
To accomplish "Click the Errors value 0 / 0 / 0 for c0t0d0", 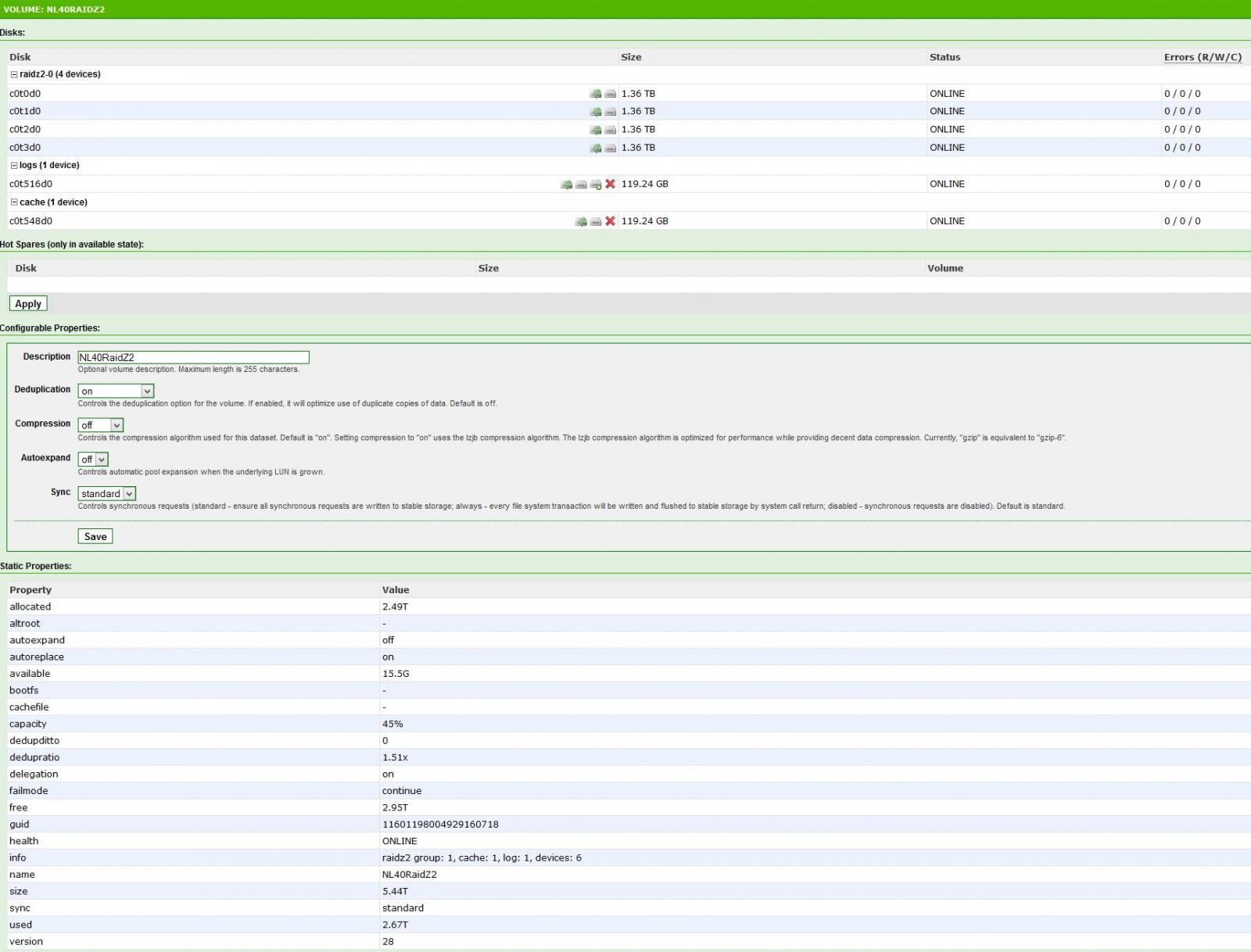I will pos(1182,94).
